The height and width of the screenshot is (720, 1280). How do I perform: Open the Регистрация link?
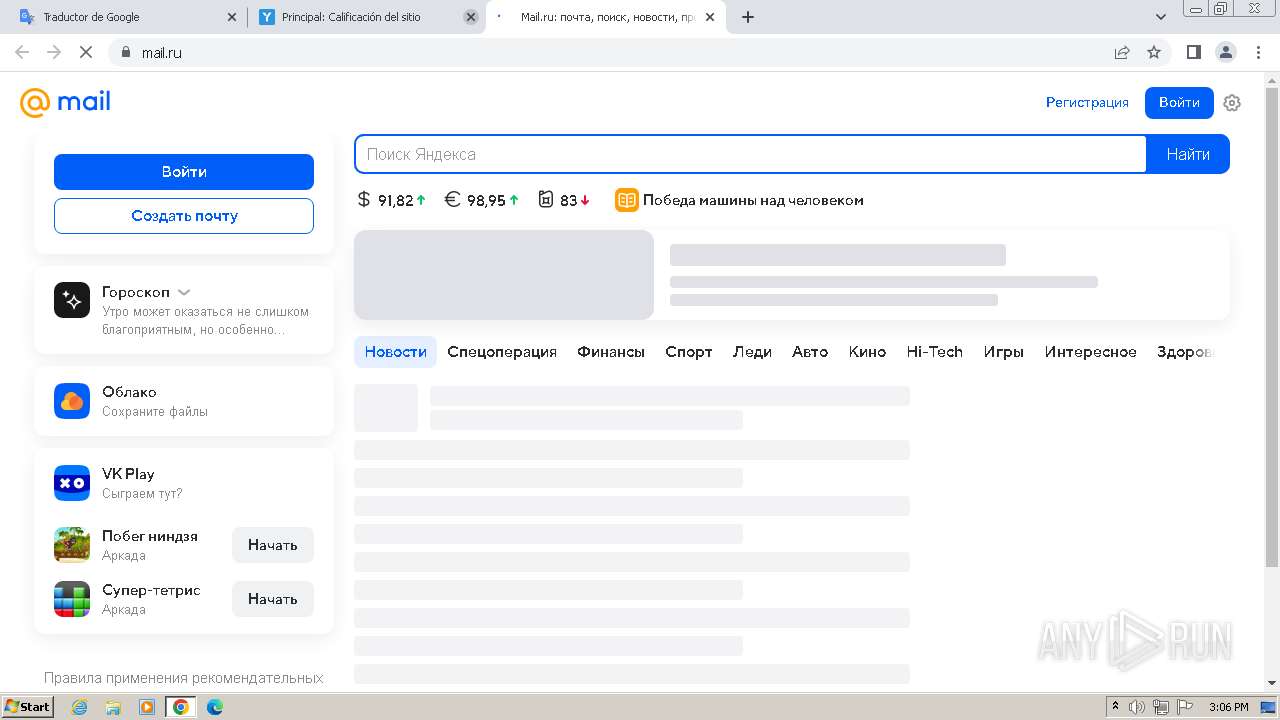click(x=1087, y=103)
